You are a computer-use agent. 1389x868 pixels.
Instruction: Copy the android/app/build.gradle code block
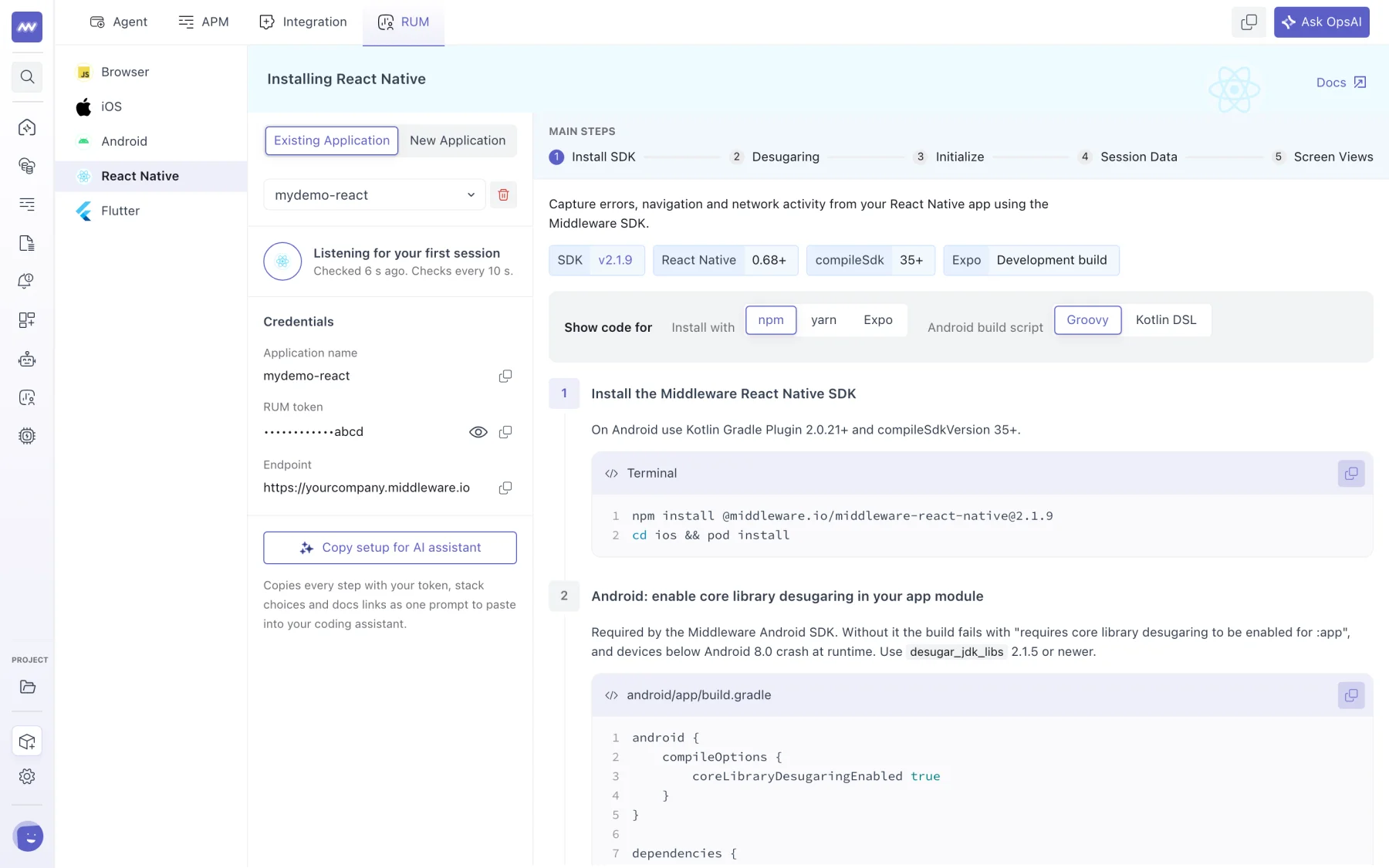click(x=1351, y=695)
